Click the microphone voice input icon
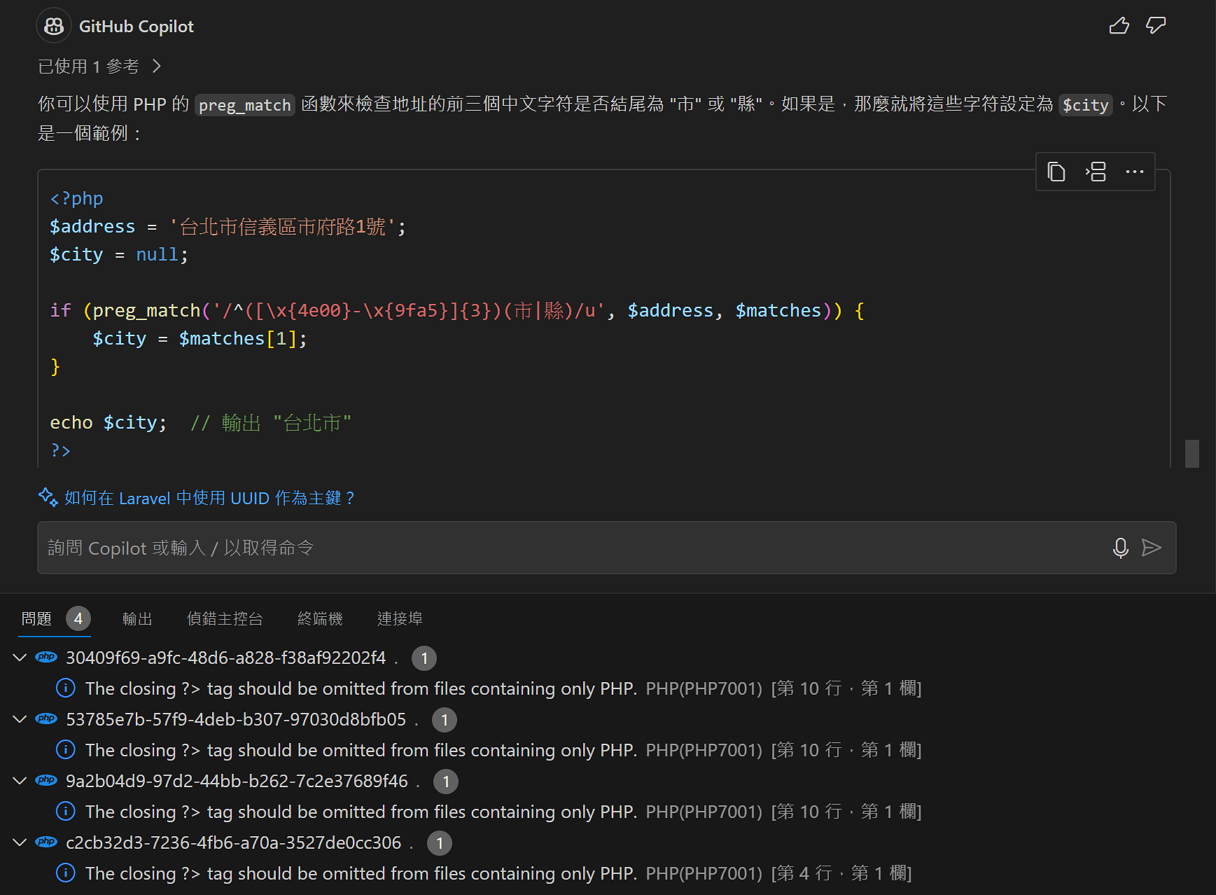This screenshot has width=1216, height=895. tap(1120, 548)
